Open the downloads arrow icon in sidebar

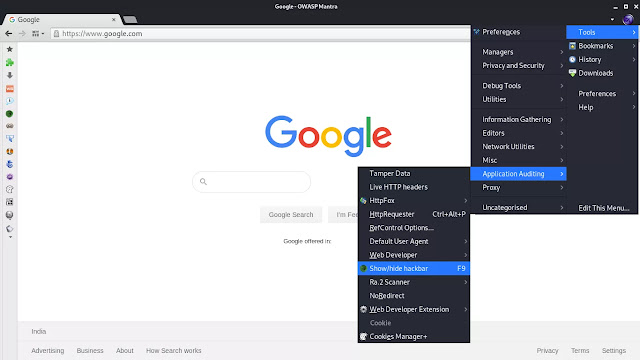(10, 76)
